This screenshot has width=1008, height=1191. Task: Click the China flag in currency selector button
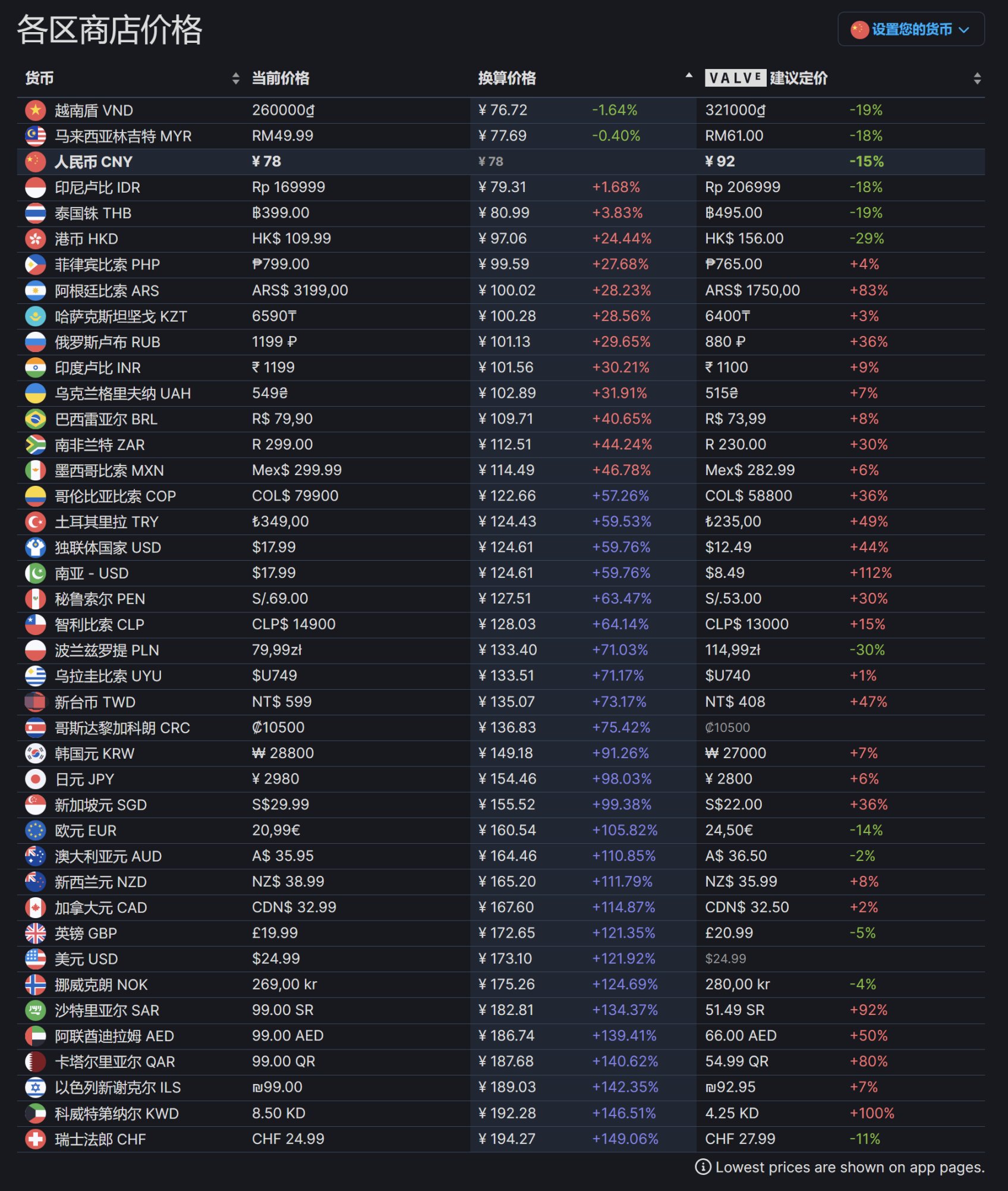(x=859, y=29)
